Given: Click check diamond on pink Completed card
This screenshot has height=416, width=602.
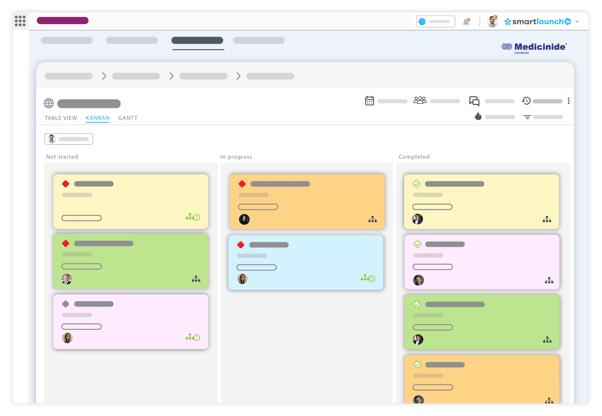Looking at the screenshot, I should (x=417, y=244).
